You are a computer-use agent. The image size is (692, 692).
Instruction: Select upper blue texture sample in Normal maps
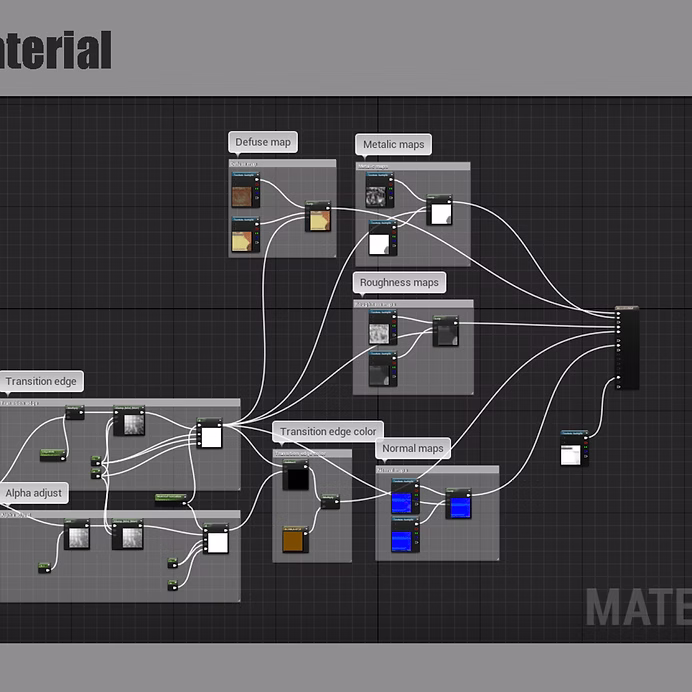click(405, 497)
